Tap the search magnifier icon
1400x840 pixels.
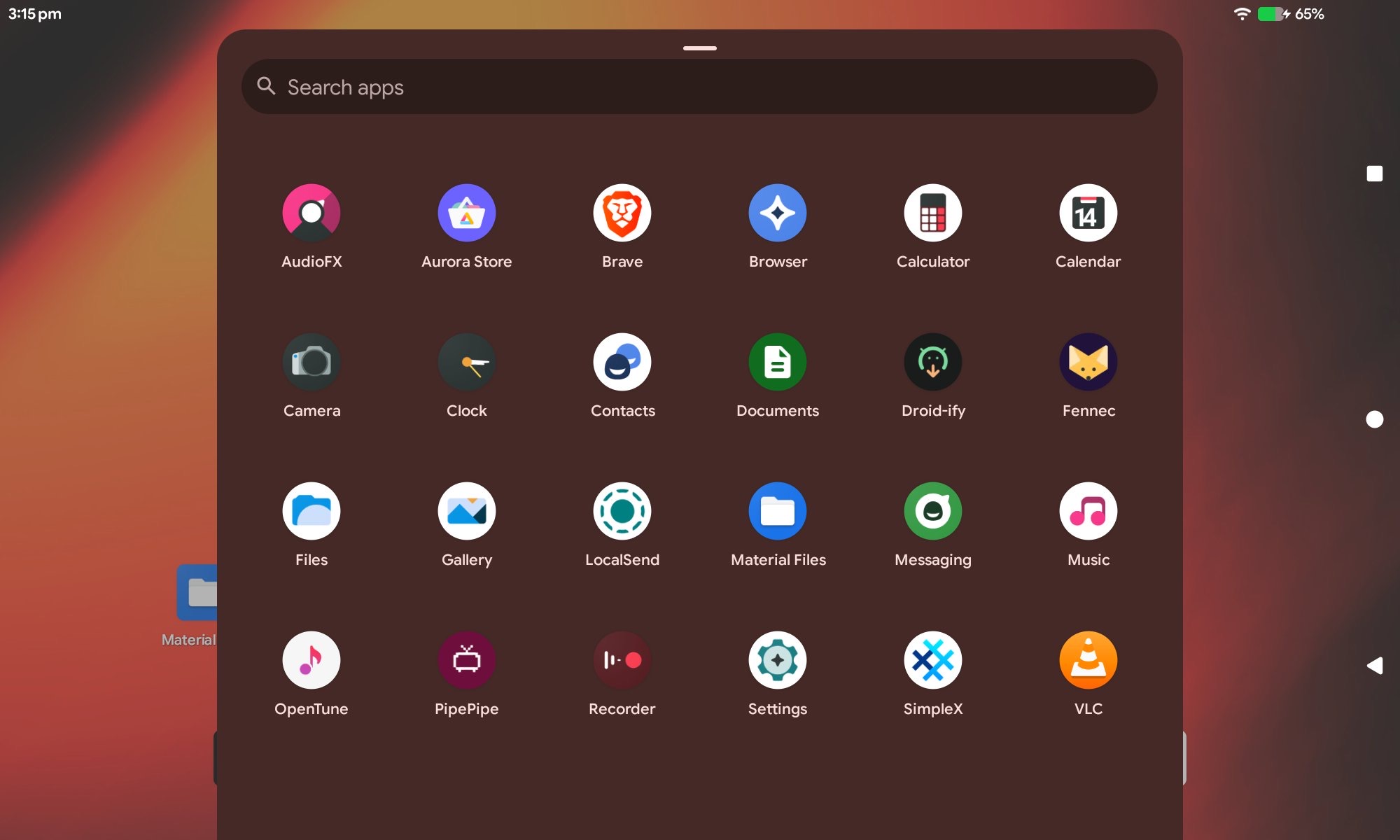coord(266,85)
